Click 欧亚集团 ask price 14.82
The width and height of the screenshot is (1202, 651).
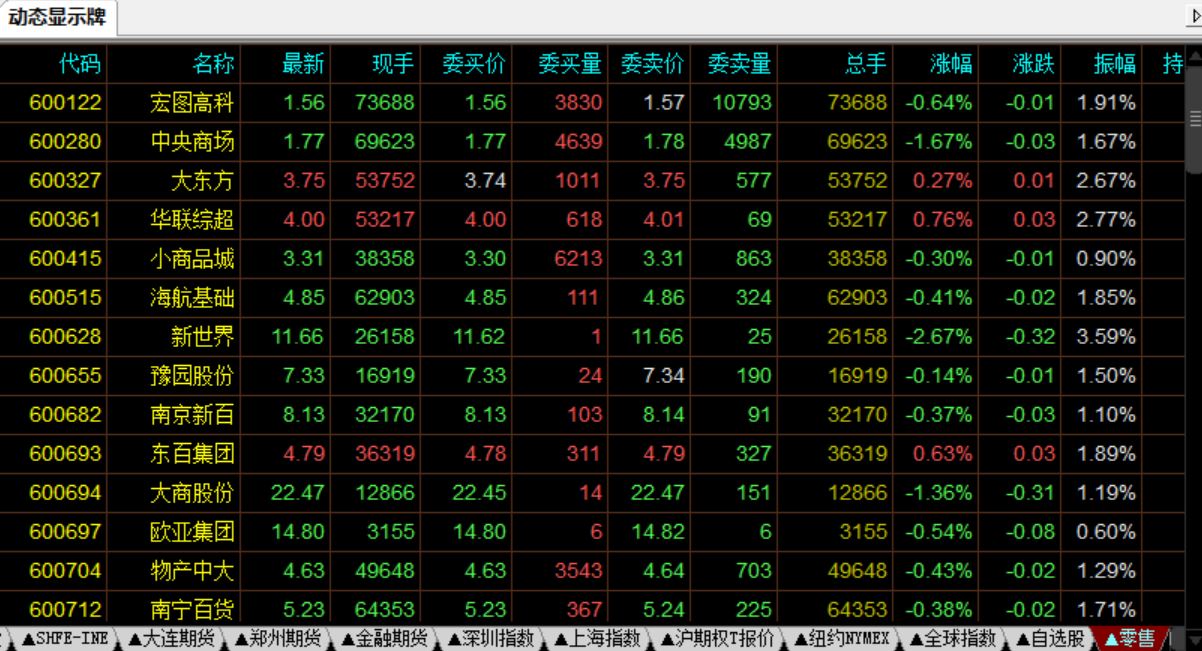(658, 532)
